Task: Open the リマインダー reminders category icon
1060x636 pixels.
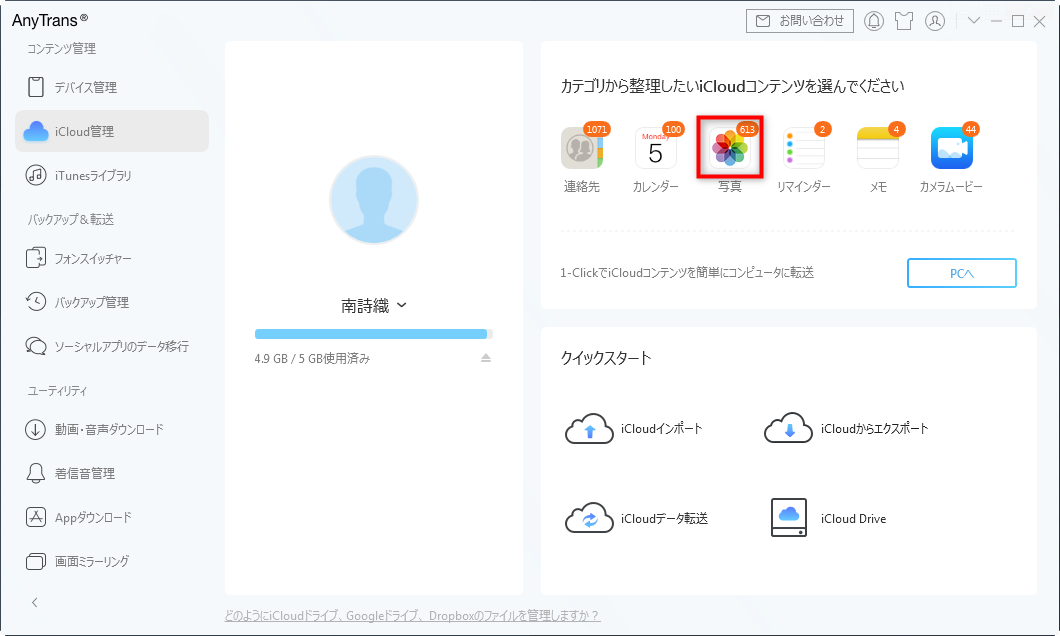Action: click(x=804, y=148)
